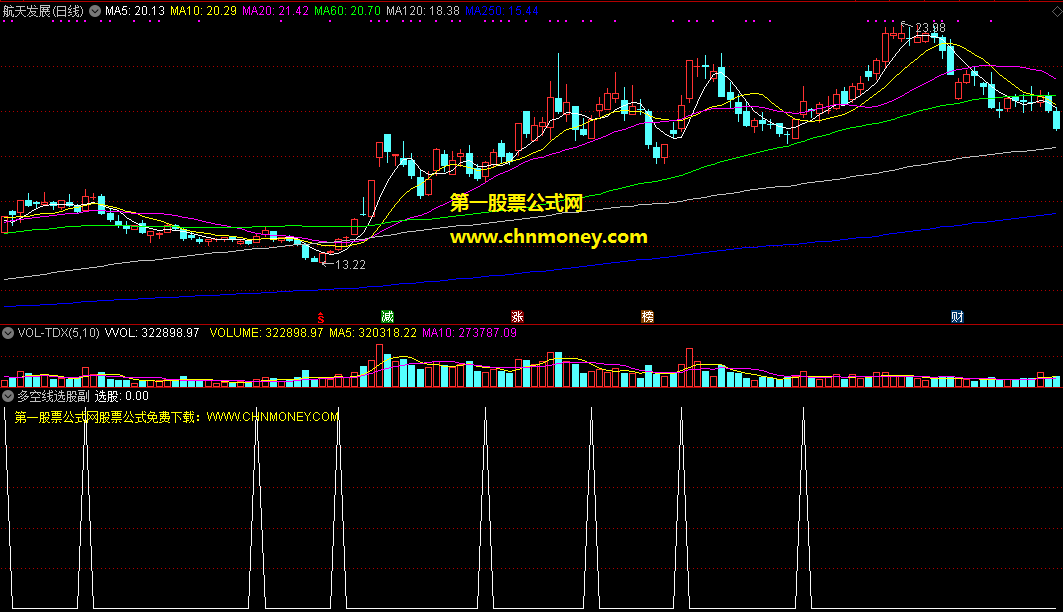Click the 13.22 low price label
Image resolution: width=1063 pixels, height=612 pixels.
(x=350, y=265)
